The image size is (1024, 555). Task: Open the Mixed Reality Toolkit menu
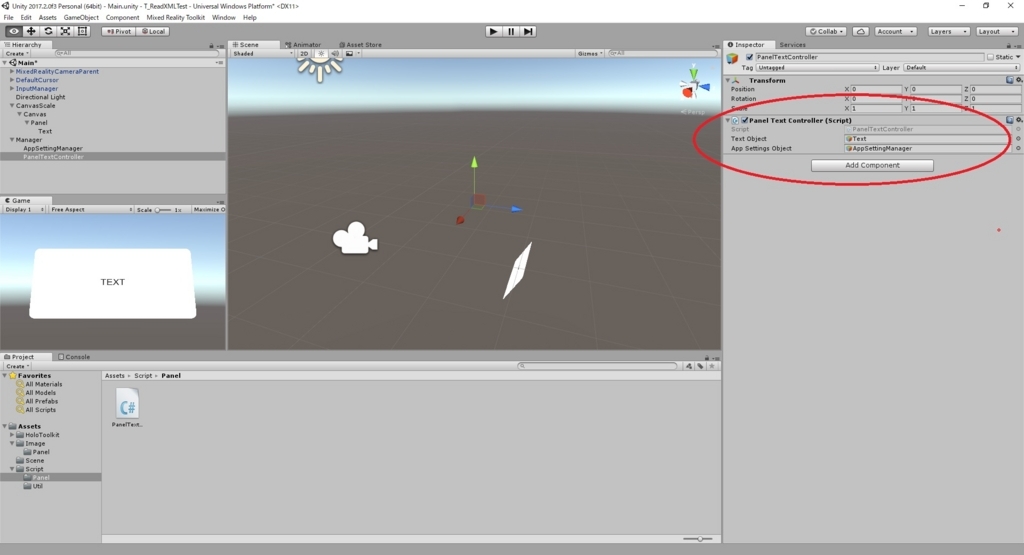click(x=175, y=18)
